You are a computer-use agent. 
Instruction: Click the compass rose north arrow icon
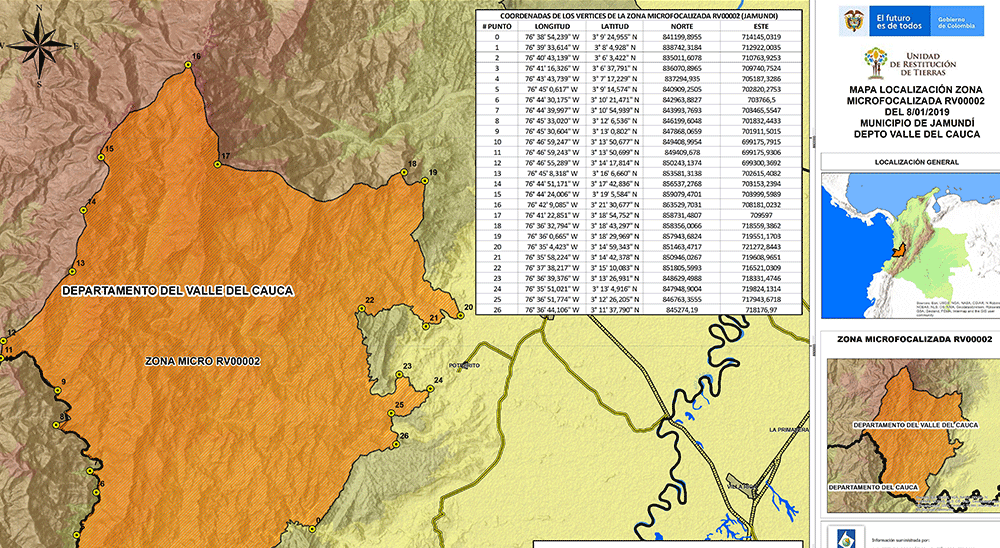pyautogui.click(x=39, y=41)
